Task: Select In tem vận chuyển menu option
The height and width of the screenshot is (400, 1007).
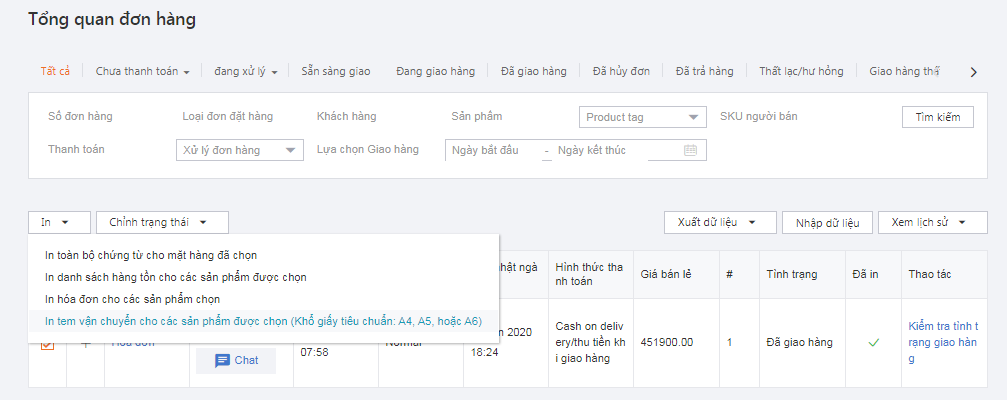Action: coord(263,321)
